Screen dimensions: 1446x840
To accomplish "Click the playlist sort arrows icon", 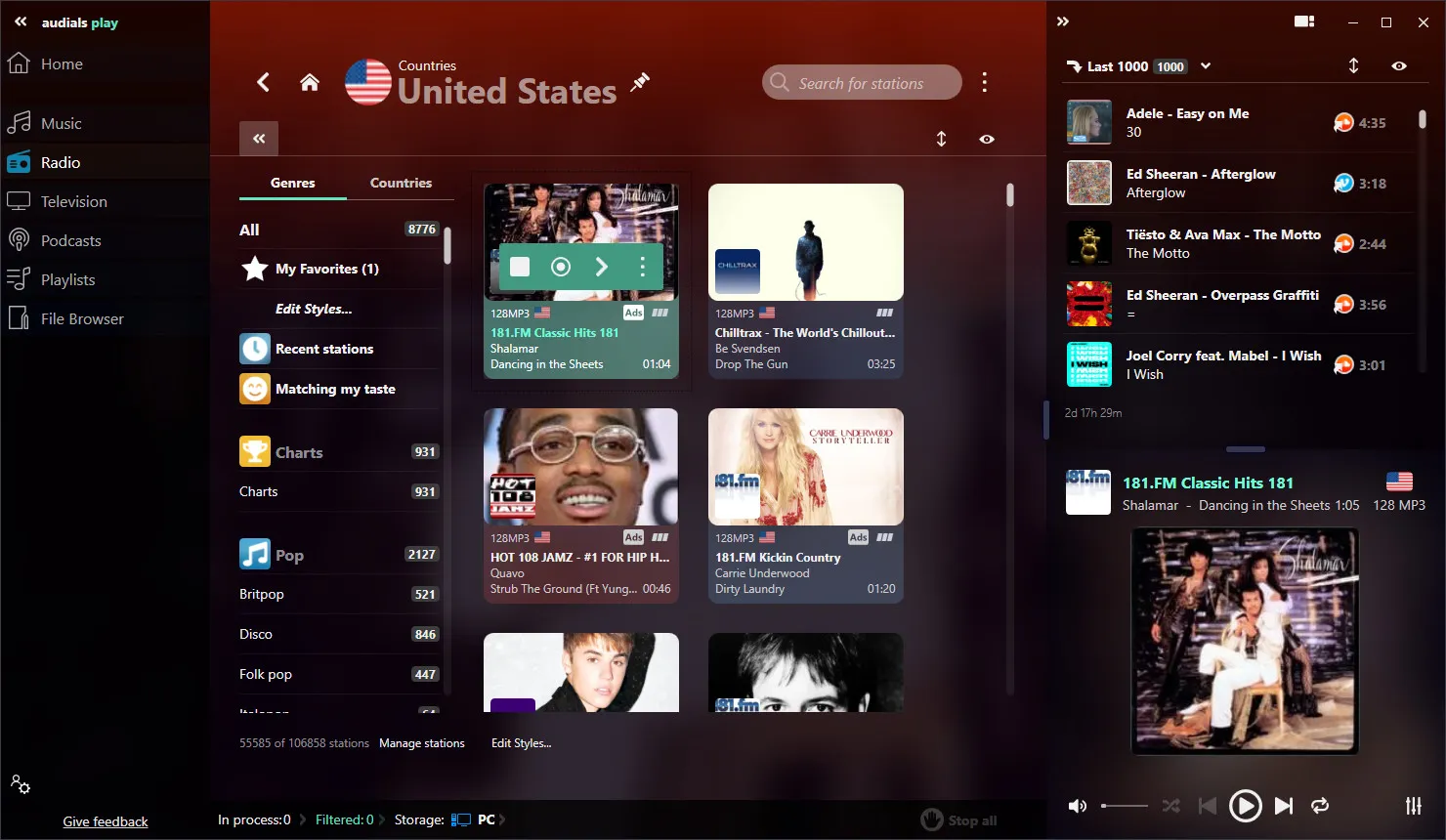I will pyautogui.click(x=1353, y=65).
